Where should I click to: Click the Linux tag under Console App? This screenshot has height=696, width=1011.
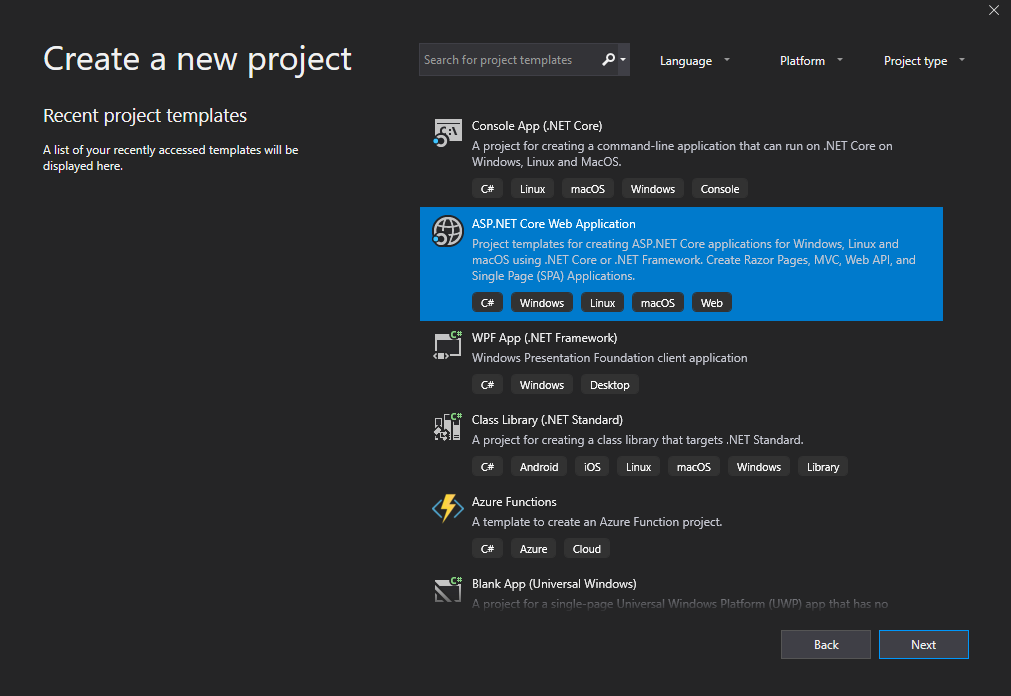(532, 189)
